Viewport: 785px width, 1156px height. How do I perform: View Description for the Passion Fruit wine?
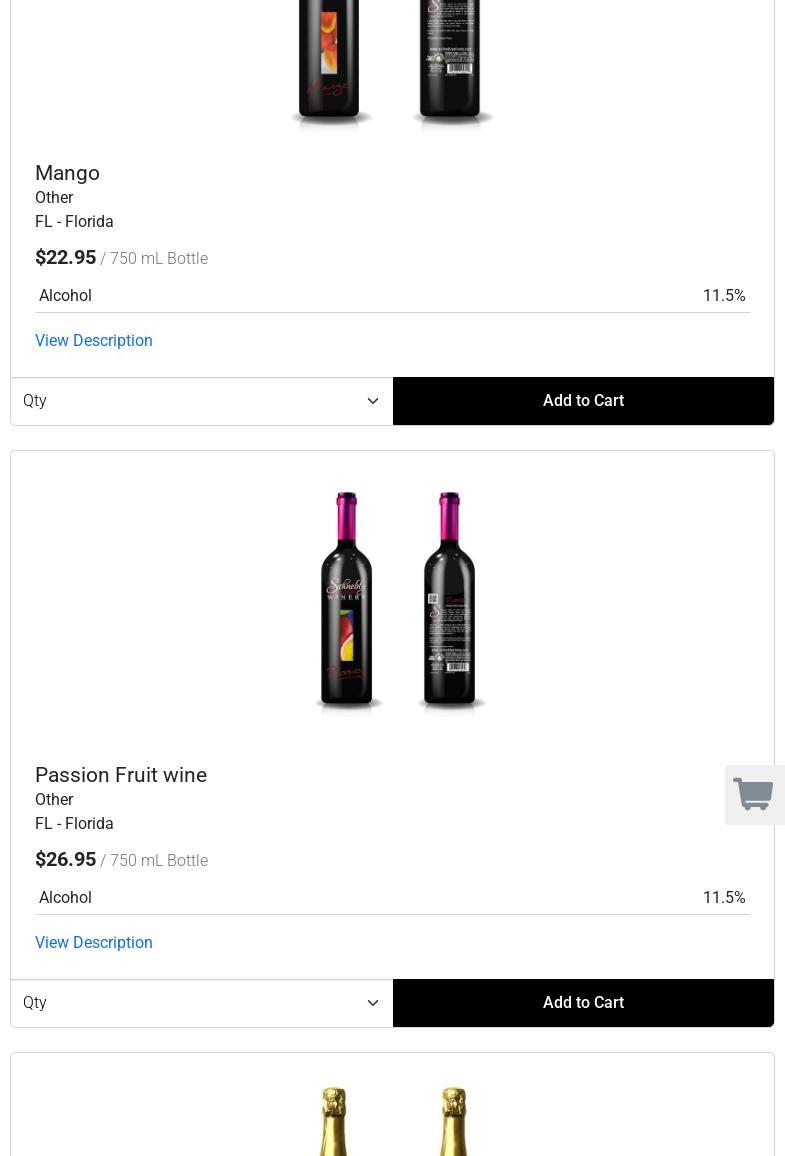pyautogui.click(x=94, y=943)
